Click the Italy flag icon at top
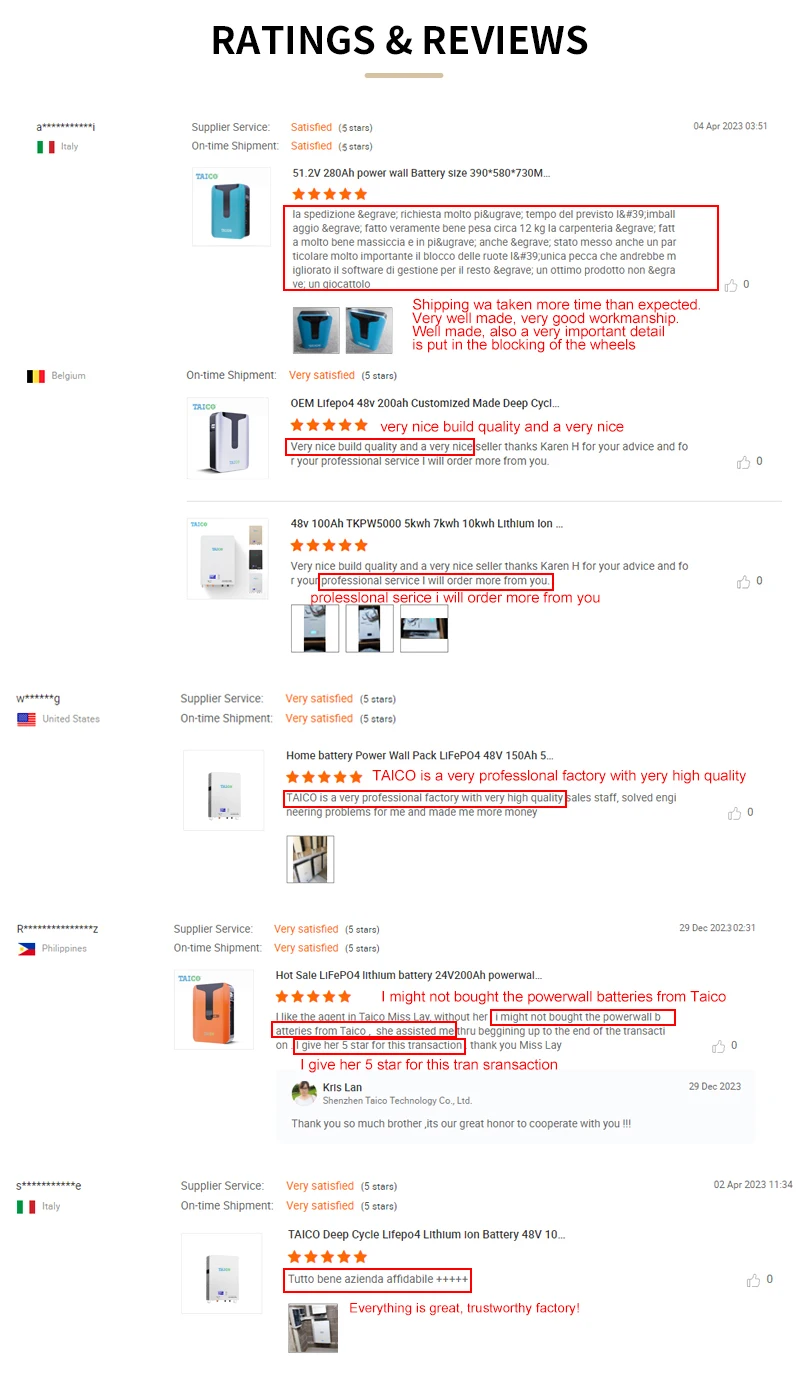 46,147
